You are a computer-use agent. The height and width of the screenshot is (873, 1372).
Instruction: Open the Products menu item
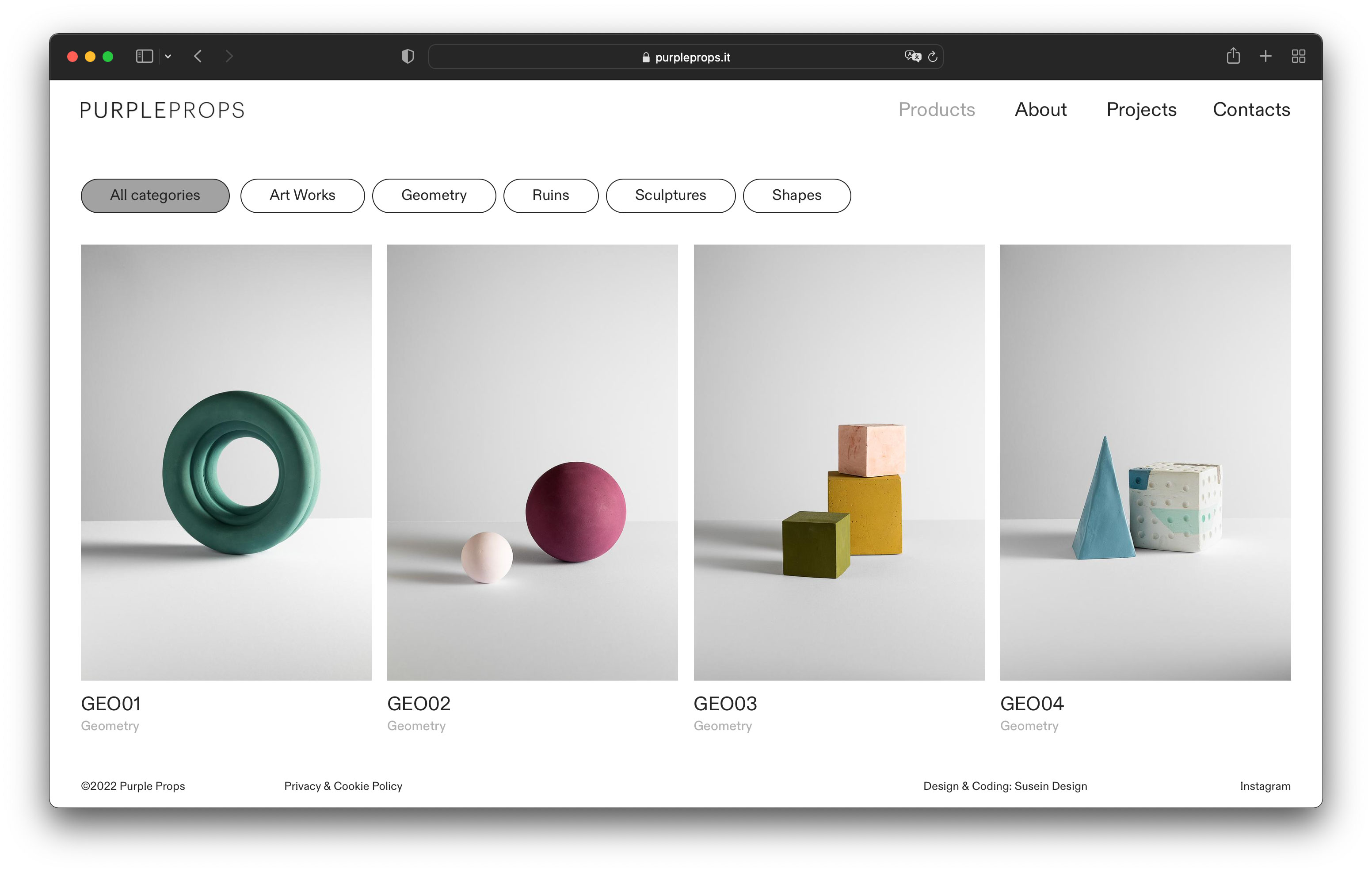coord(936,110)
